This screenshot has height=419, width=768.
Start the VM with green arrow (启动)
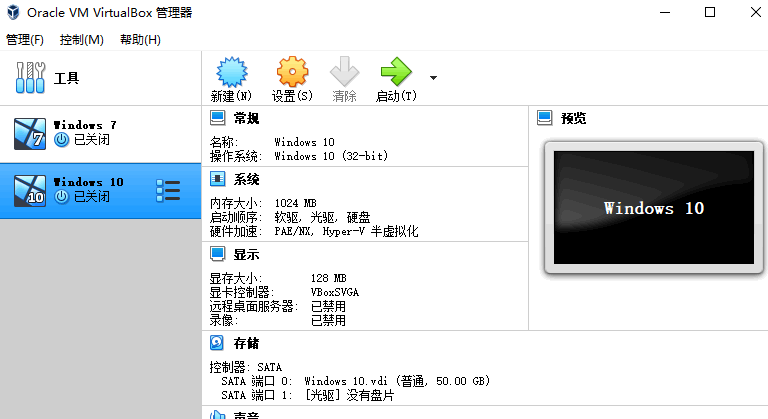tap(396, 72)
